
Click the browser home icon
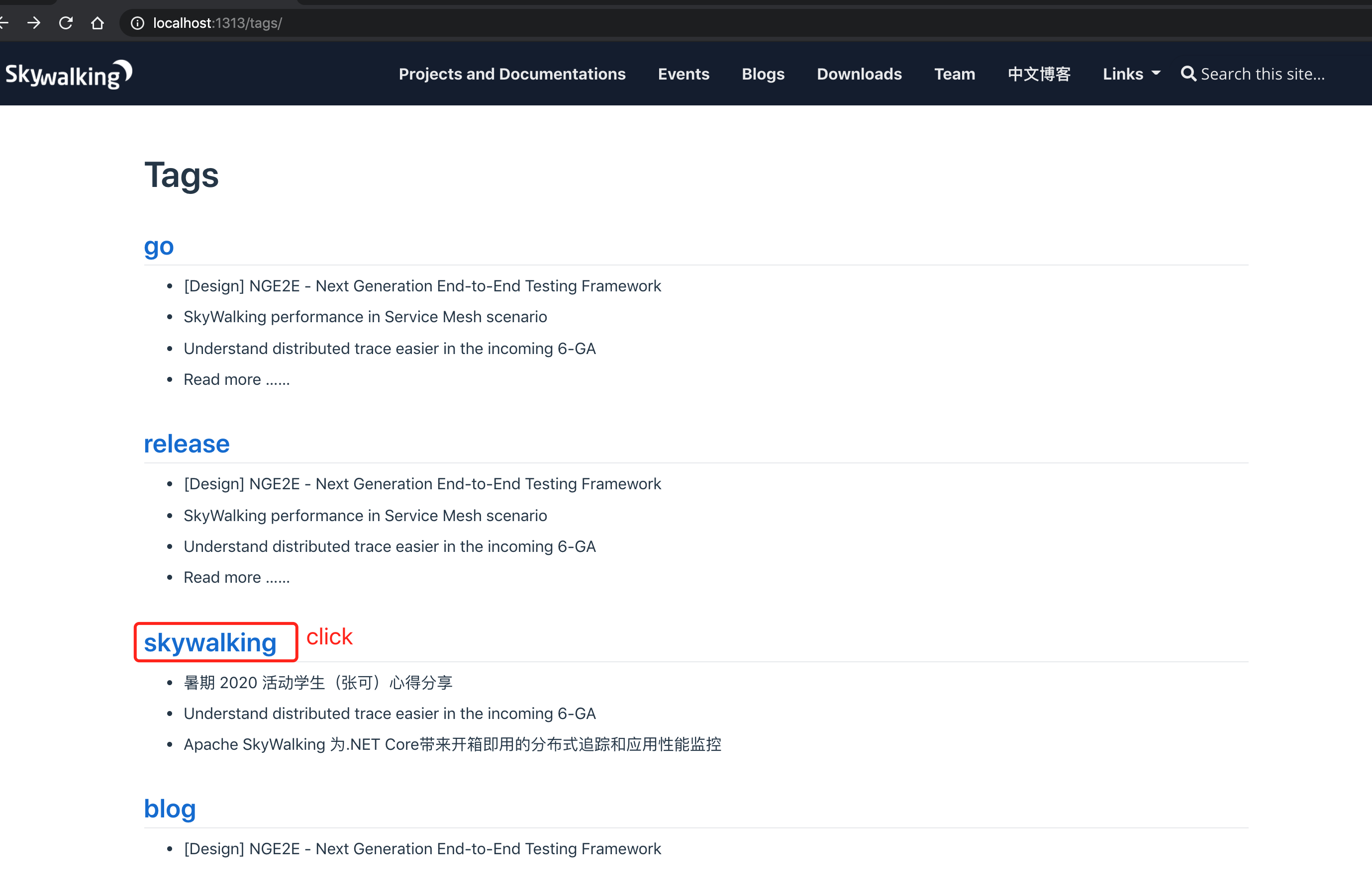coord(98,23)
